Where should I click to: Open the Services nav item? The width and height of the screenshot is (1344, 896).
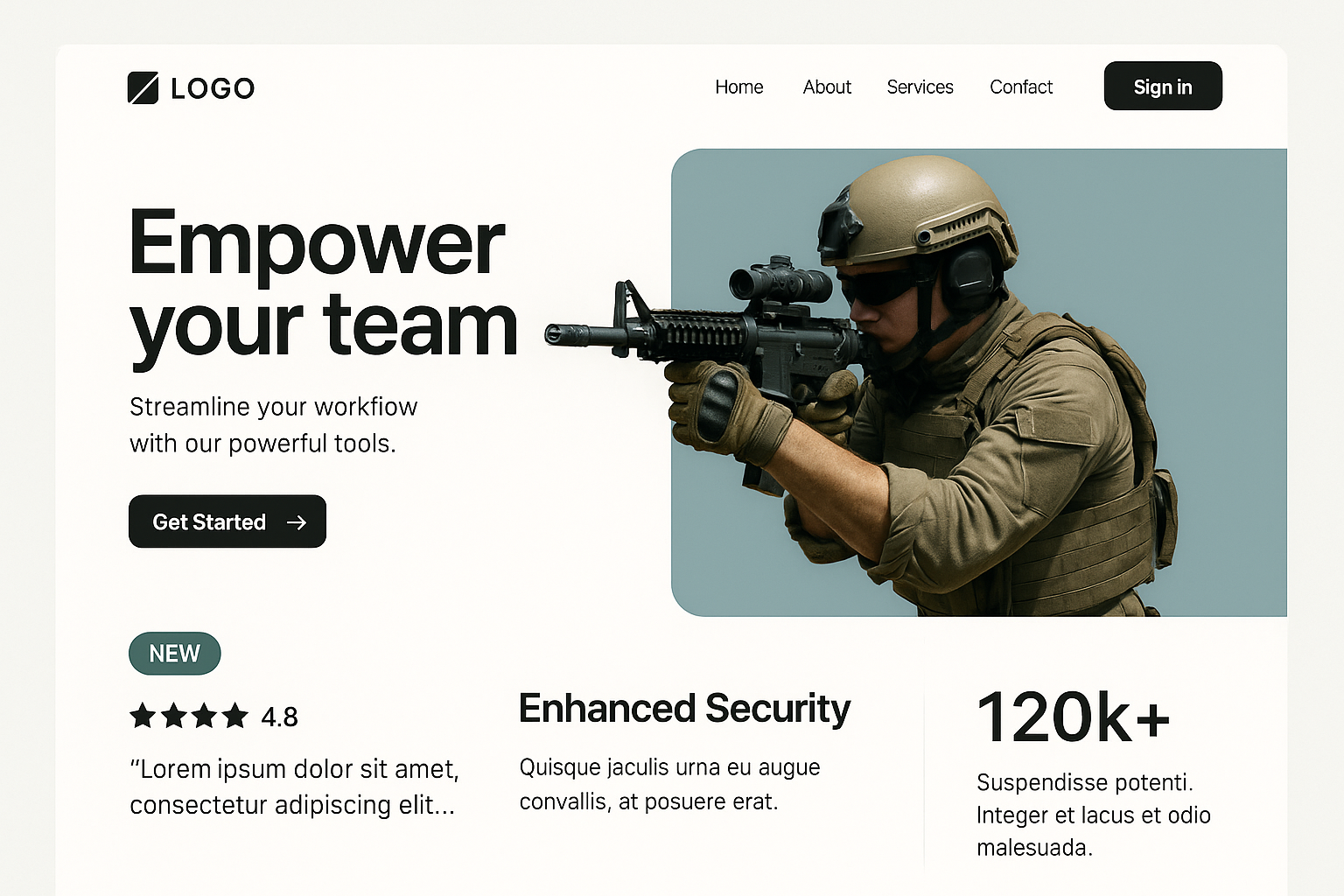(x=920, y=87)
